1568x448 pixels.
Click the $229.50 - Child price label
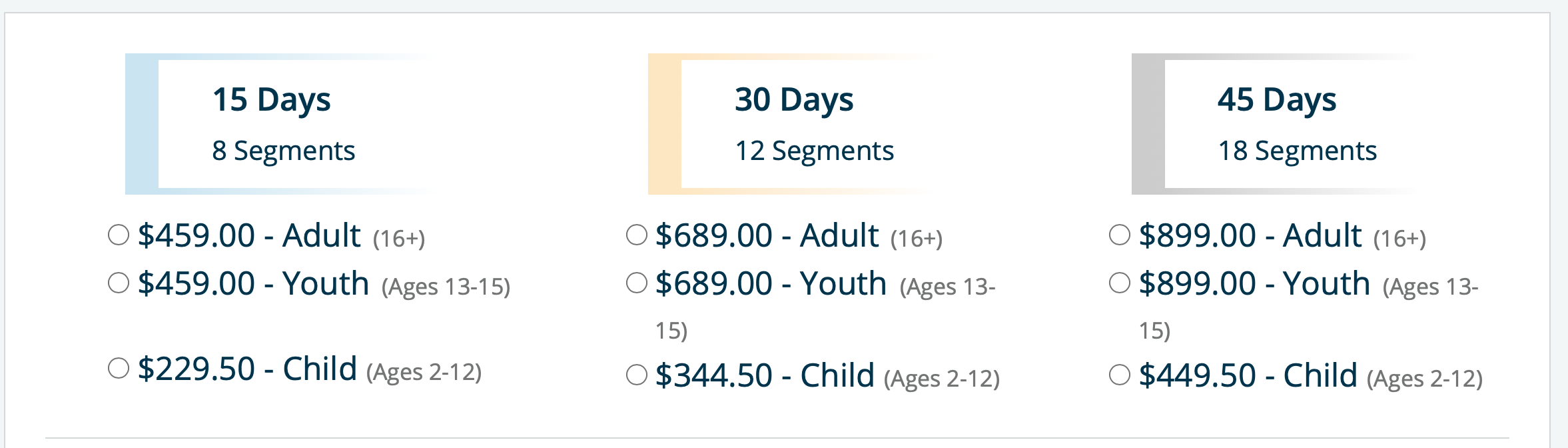coord(247,369)
